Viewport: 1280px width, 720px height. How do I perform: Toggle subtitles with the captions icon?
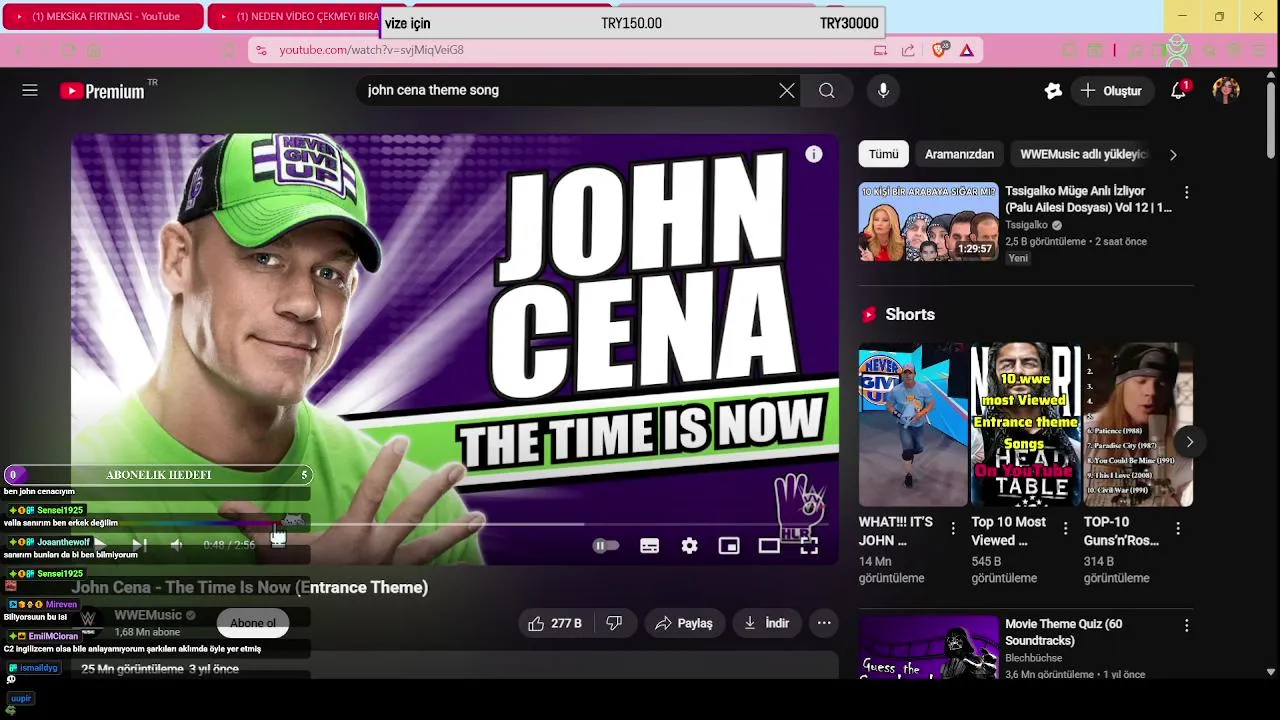[649, 546]
